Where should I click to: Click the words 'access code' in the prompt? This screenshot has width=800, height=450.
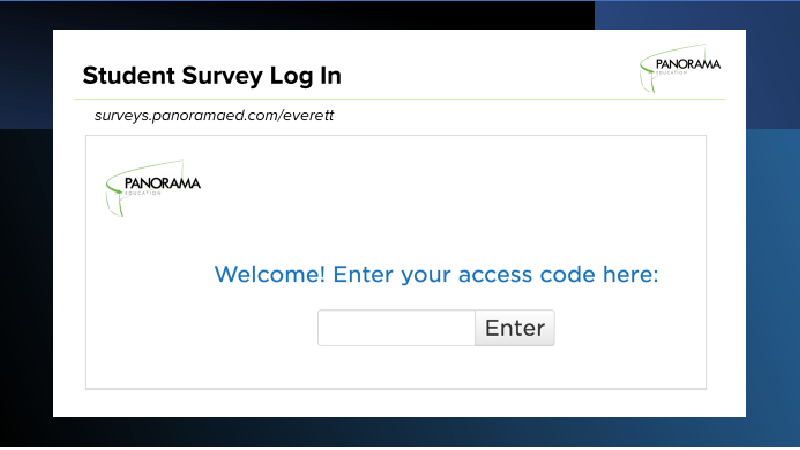[x=527, y=275]
